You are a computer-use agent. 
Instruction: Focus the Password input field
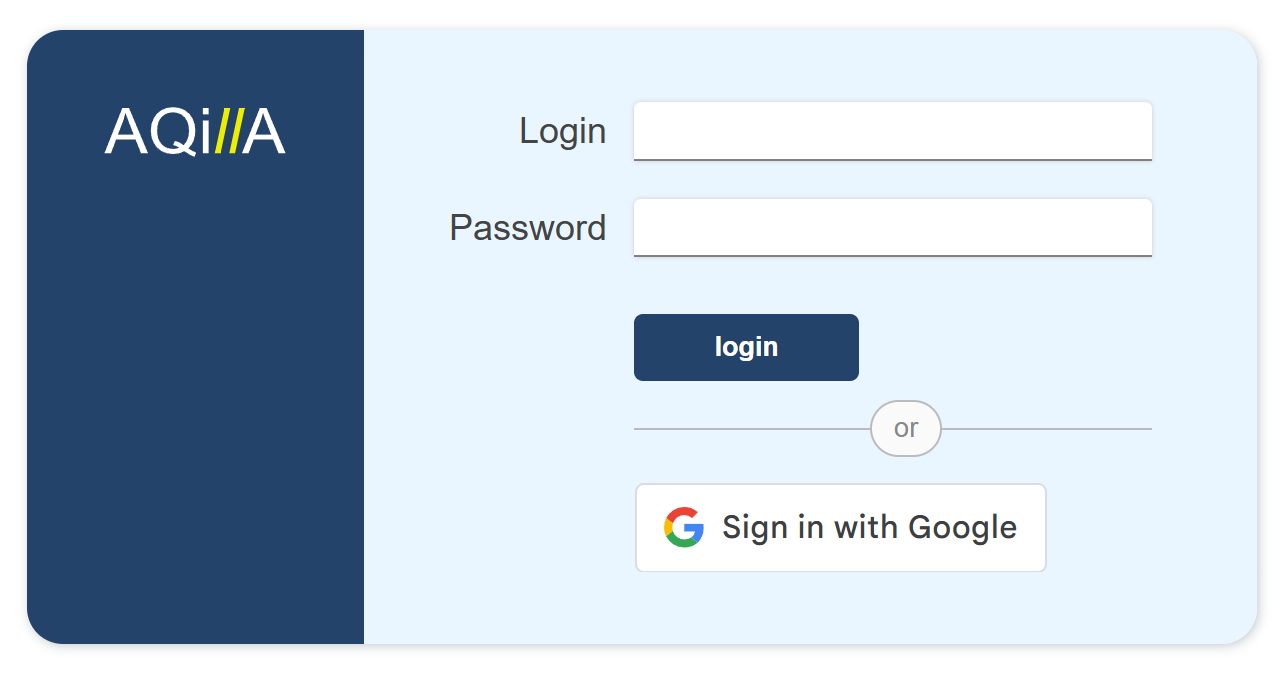(892, 227)
